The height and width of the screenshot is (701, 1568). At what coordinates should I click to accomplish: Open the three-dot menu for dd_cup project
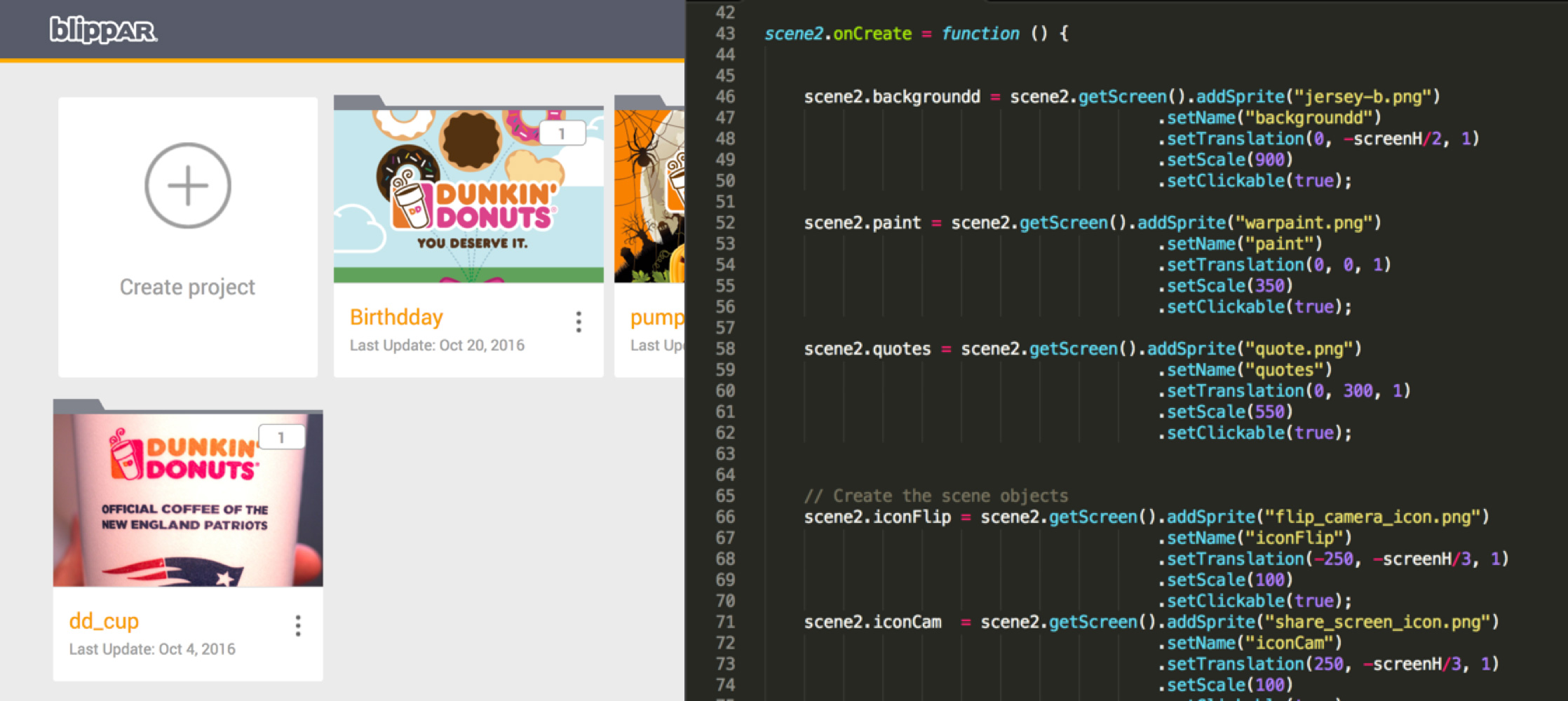tap(298, 625)
